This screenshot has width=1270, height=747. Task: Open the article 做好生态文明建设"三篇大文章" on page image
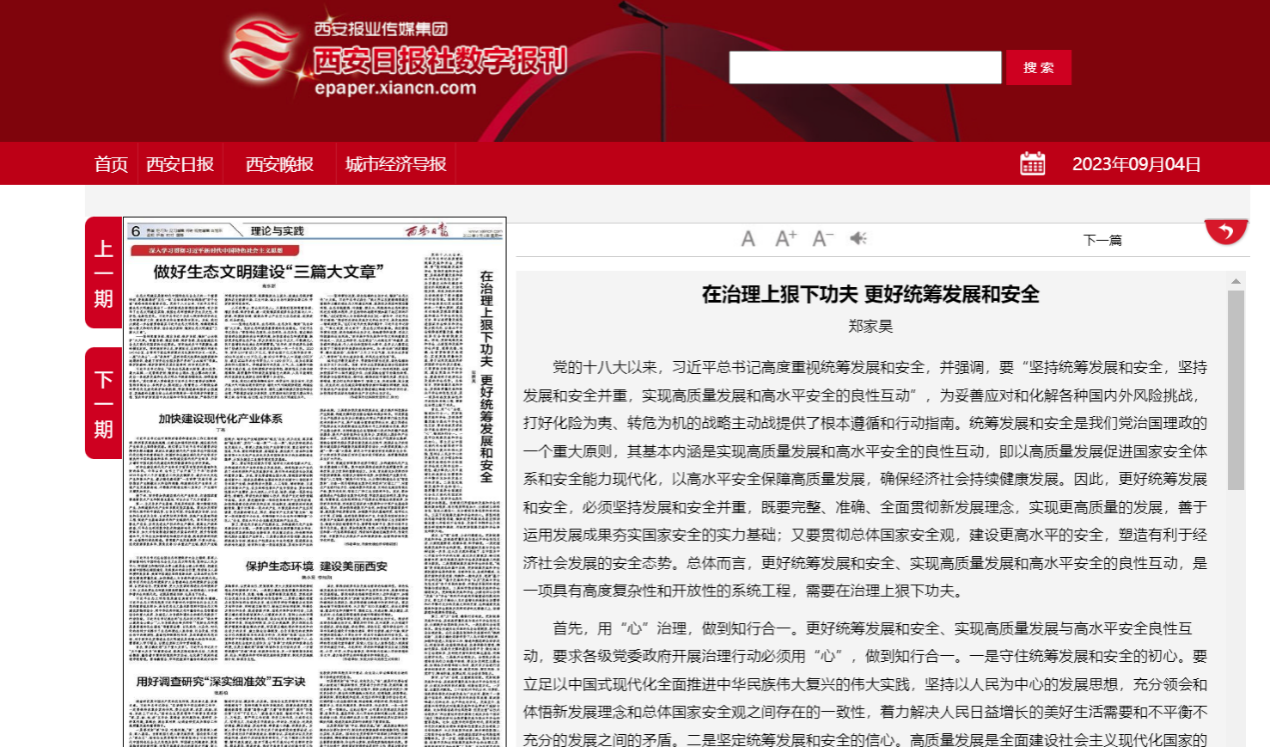(x=269, y=271)
